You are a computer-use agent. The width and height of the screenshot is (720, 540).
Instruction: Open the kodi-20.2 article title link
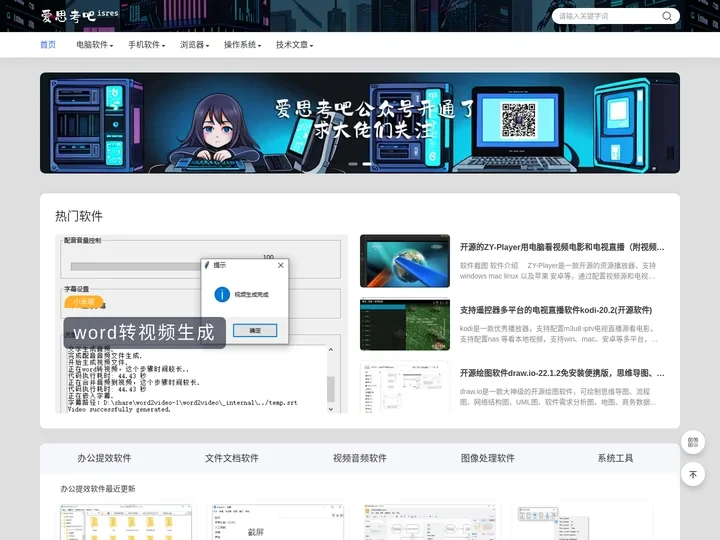pos(556,310)
